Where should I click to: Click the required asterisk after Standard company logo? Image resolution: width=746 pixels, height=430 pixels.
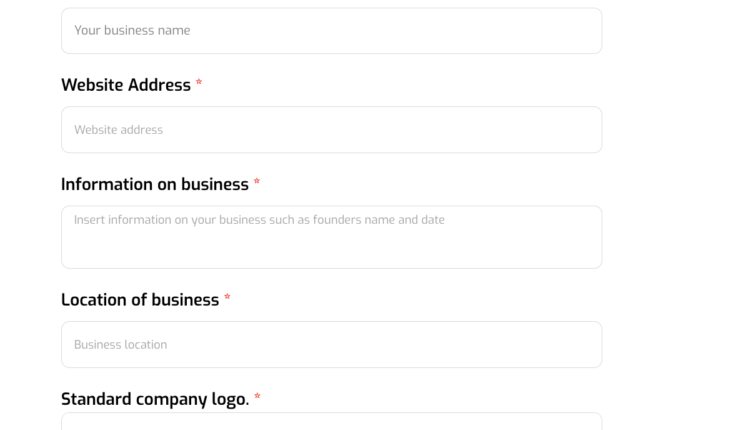pyautogui.click(x=257, y=398)
